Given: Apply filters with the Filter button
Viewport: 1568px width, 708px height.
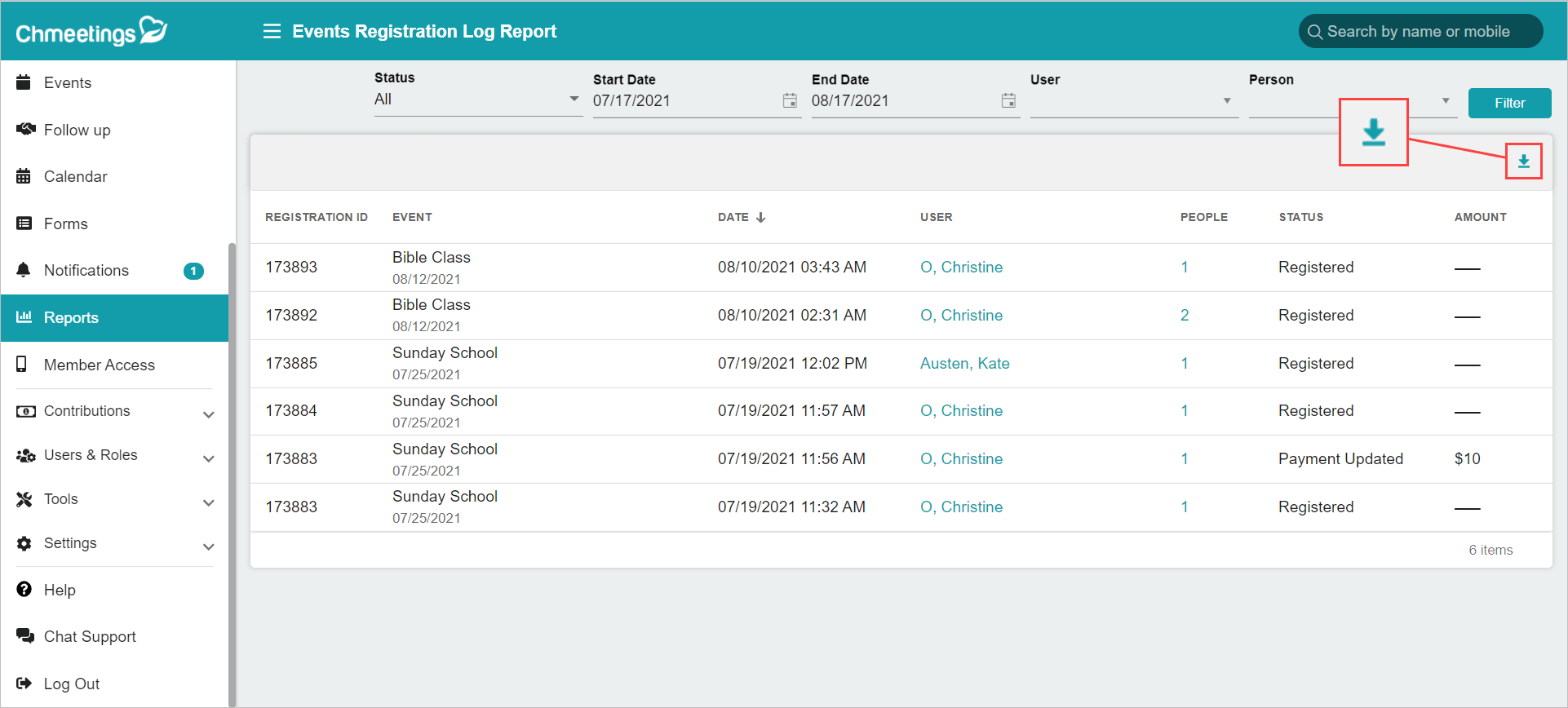Looking at the screenshot, I should (x=1509, y=103).
